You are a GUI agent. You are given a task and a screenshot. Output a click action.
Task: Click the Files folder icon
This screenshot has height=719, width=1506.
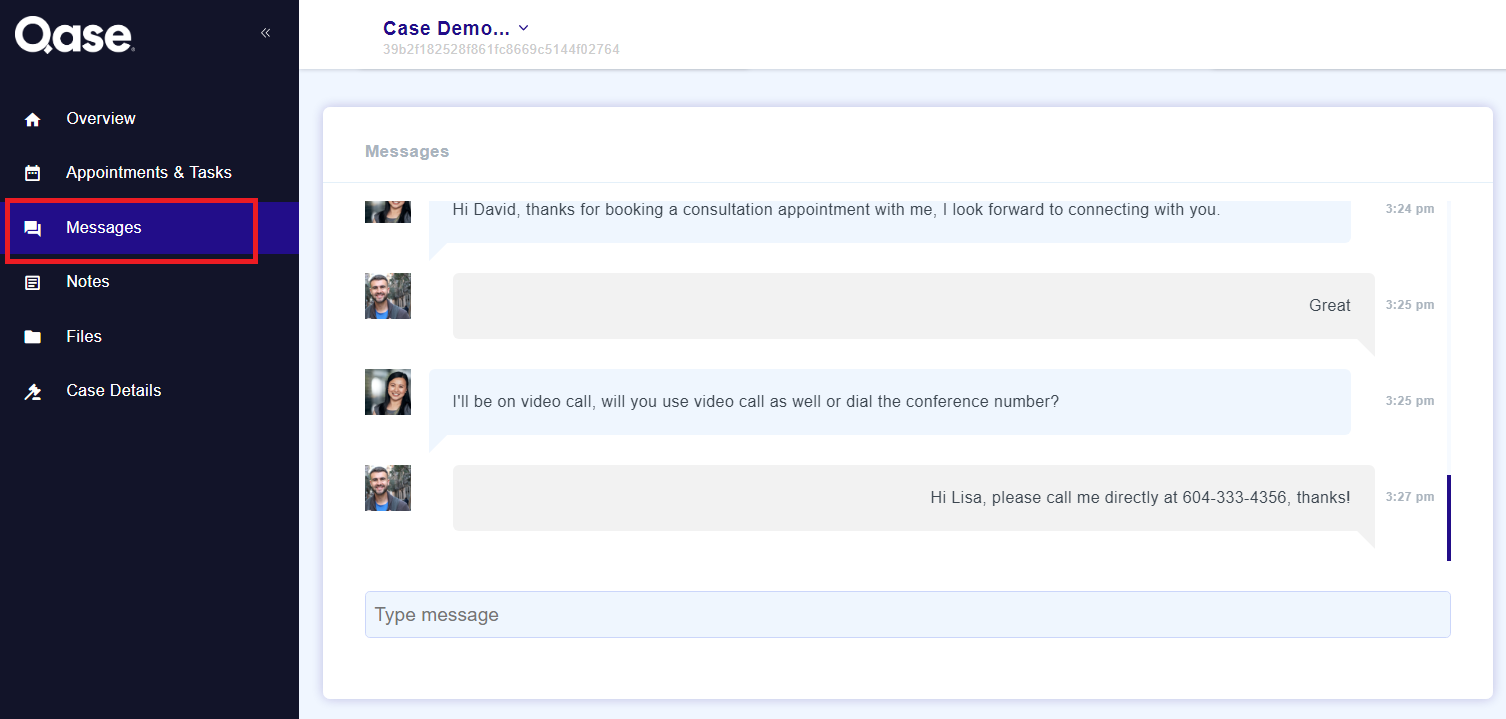point(33,337)
